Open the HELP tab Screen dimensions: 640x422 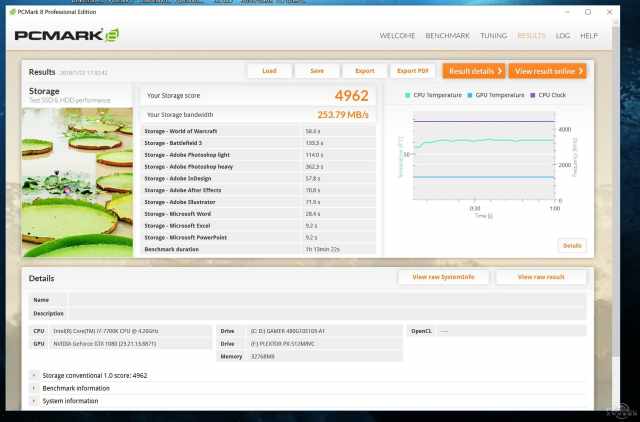pyautogui.click(x=589, y=36)
